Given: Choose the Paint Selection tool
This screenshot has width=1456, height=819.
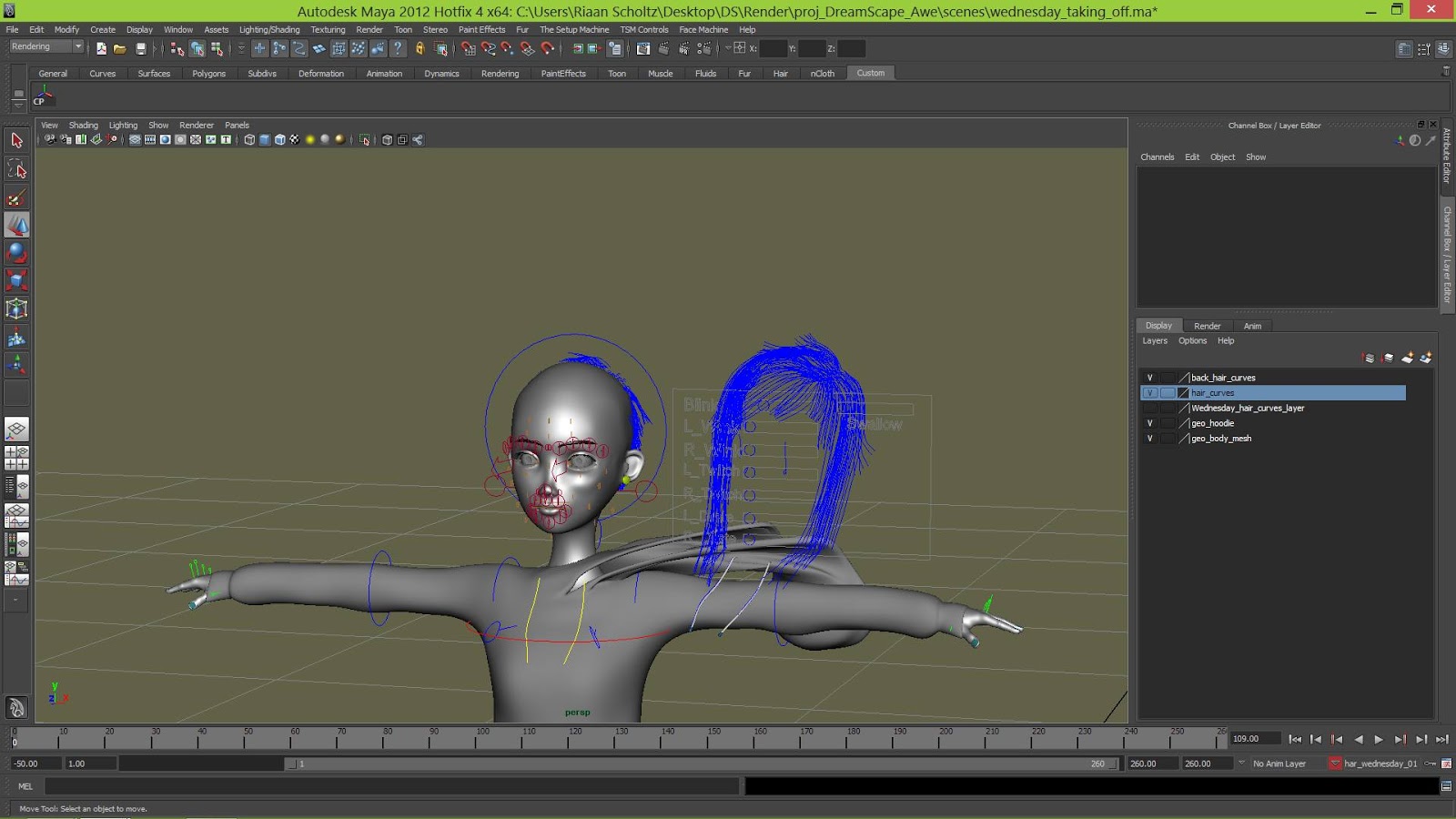Looking at the screenshot, I should (16, 197).
